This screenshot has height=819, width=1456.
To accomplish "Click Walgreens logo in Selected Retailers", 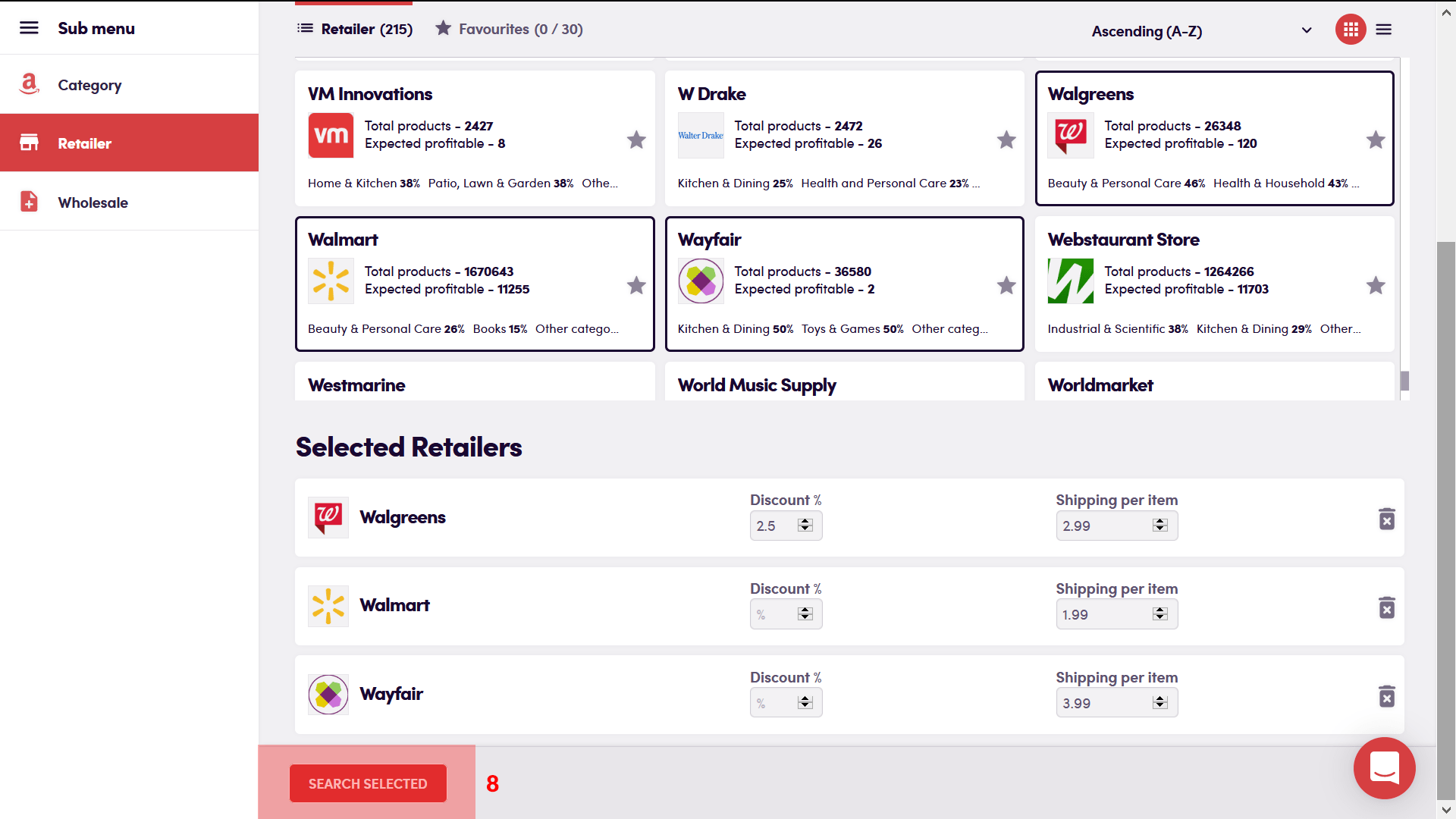I will (x=328, y=517).
